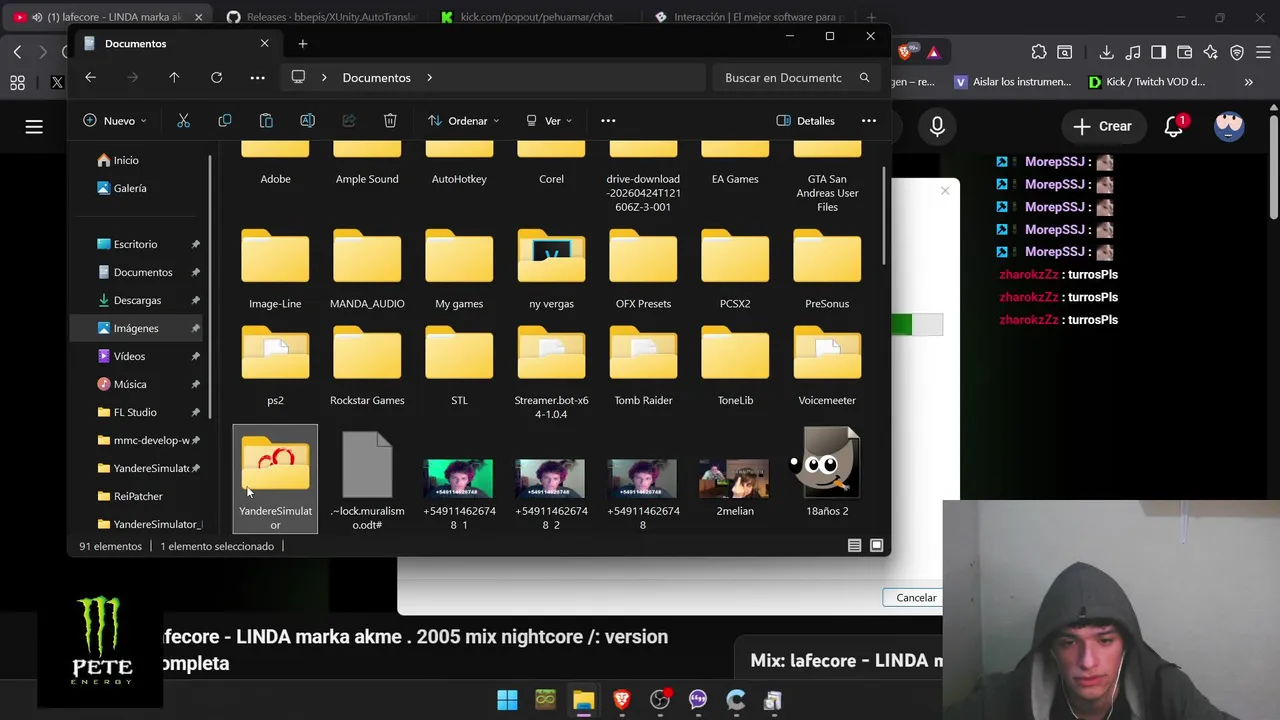Image resolution: width=1280 pixels, height=720 pixels.
Task: Expand the Ver dropdown menu
Action: (x=549, y=121)
